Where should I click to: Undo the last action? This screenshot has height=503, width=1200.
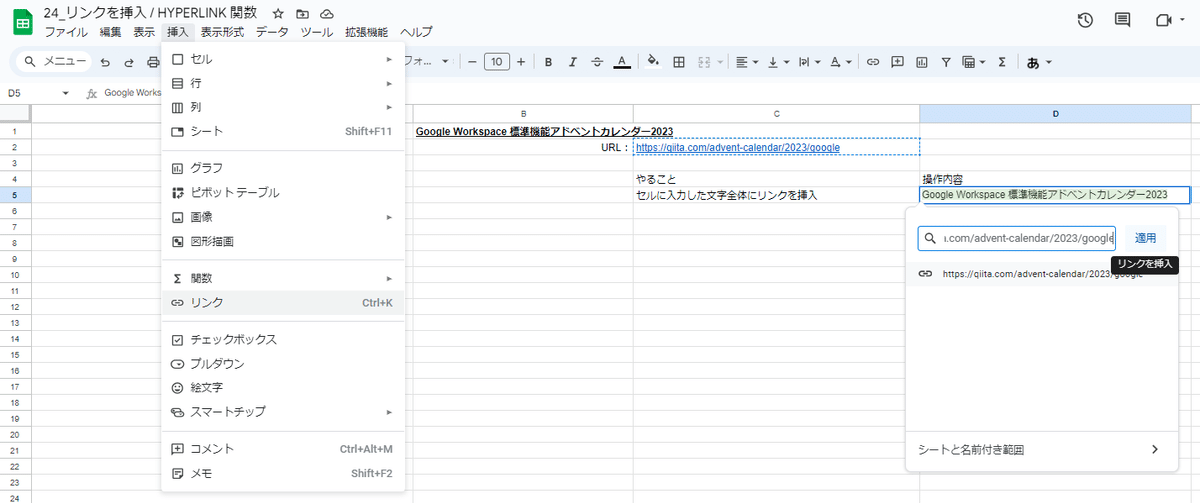pos(104,62)
